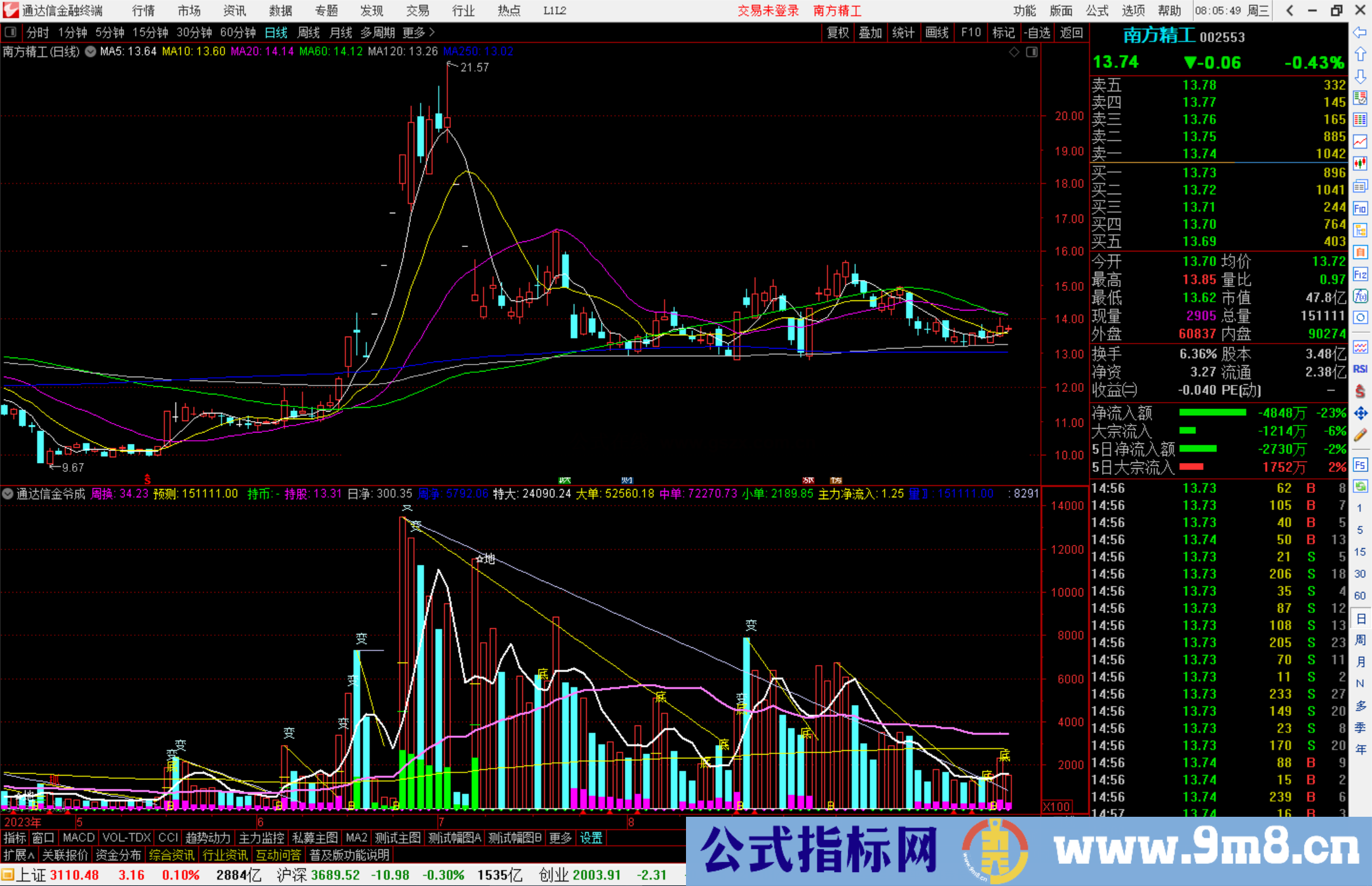Viewport: 1372px width, 886px height.
Task: Open the tree structure icon in sidebar
Action: pos(1360,230)
